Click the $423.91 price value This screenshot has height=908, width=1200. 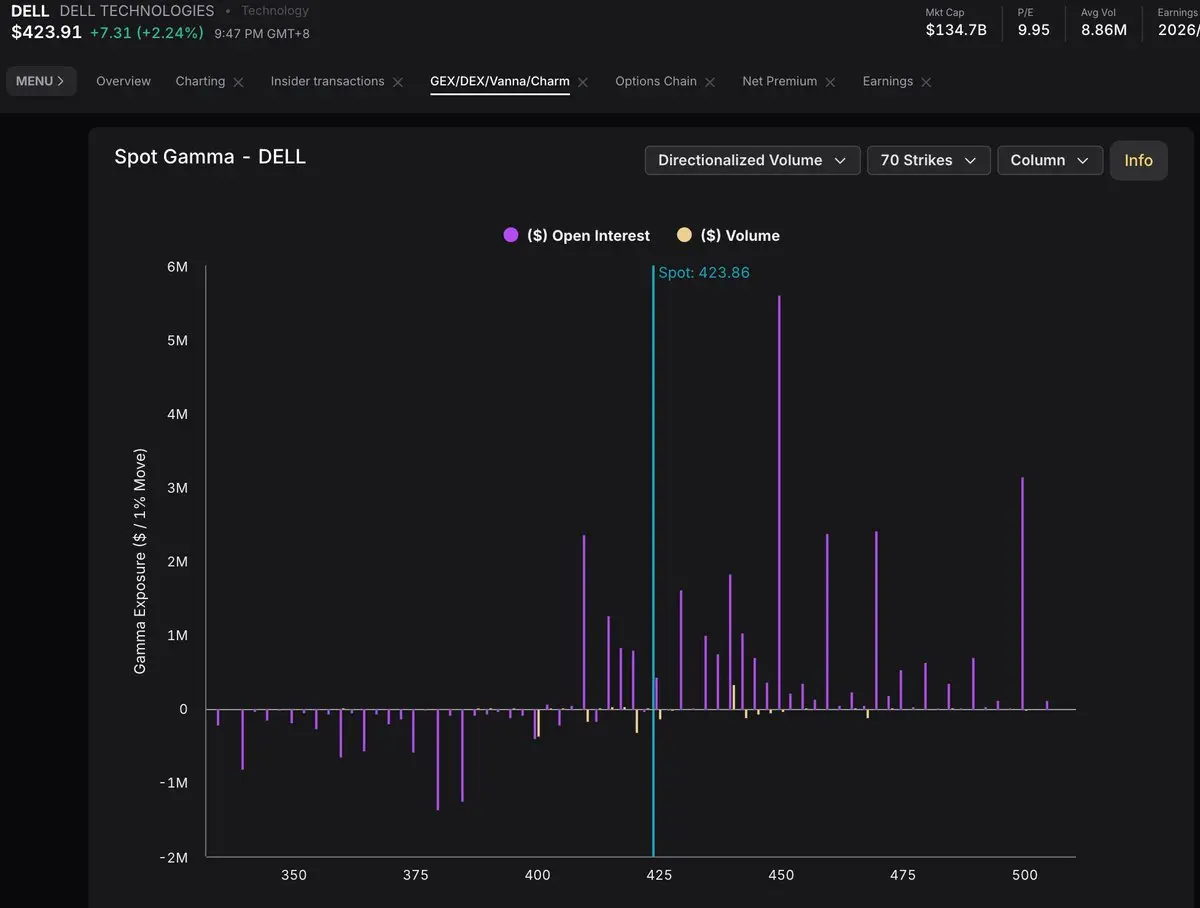(x=47, y=32)
